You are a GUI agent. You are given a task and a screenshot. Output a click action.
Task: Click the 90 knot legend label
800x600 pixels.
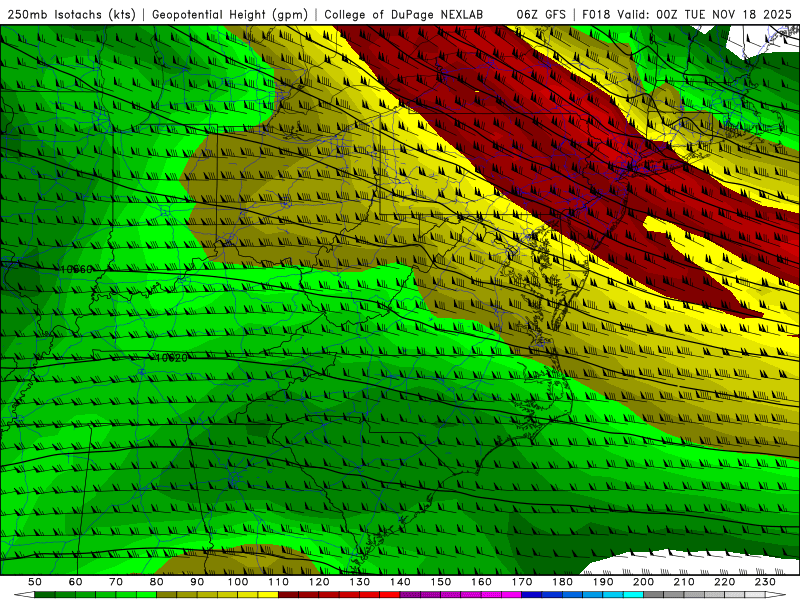pyautogui.click(x=197, y=582)
